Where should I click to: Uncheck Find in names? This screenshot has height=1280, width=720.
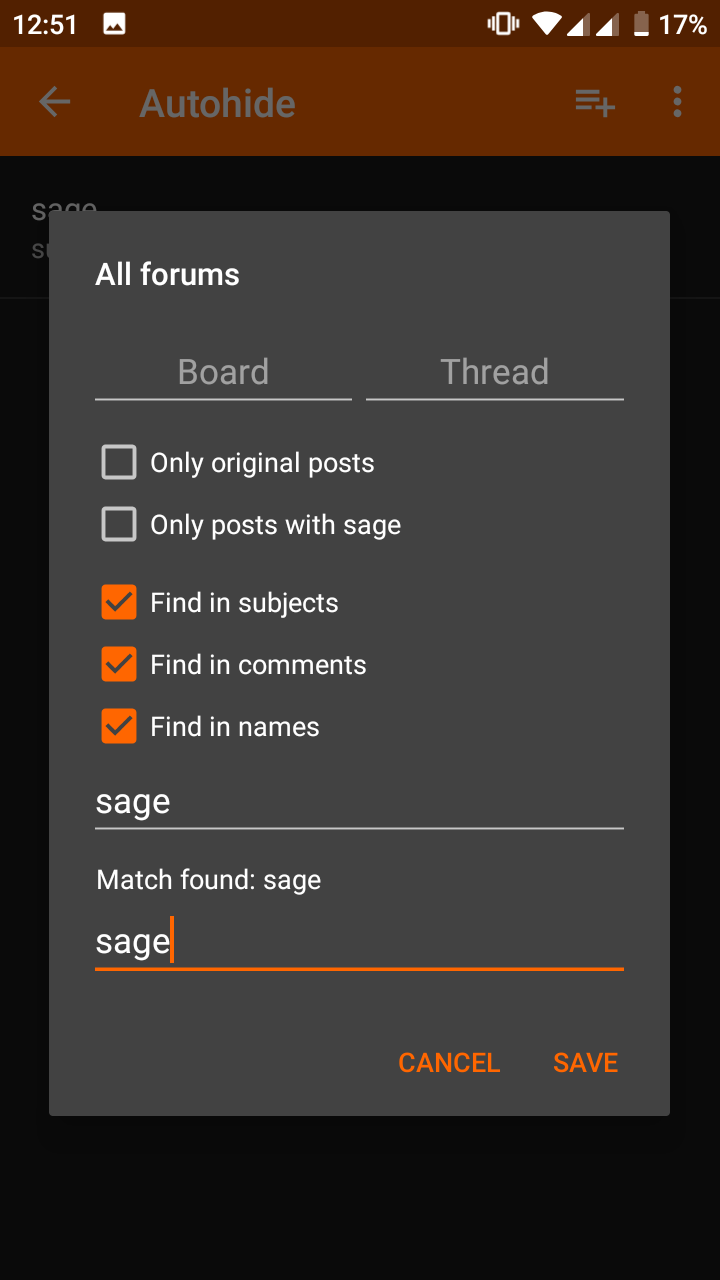pyautogui.click(x=119, y=727)
